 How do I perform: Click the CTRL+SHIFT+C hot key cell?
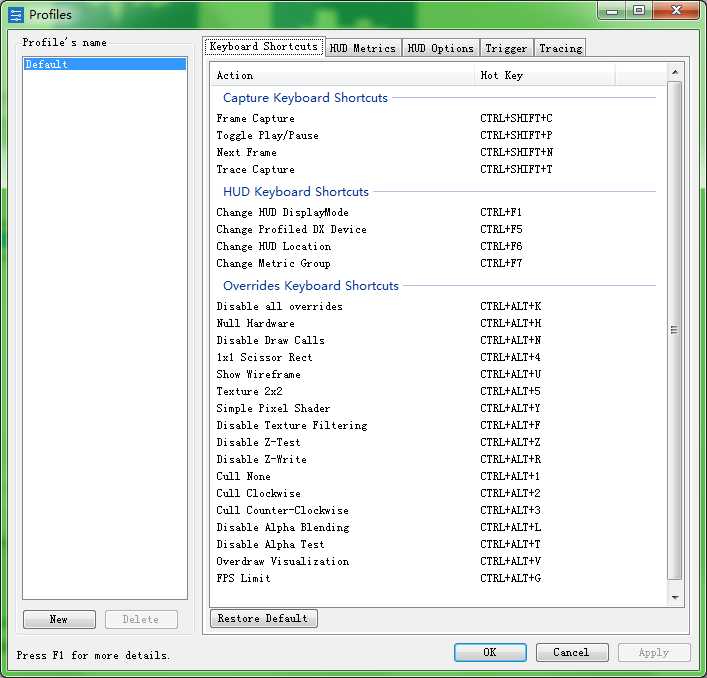[x=516, y=118]
